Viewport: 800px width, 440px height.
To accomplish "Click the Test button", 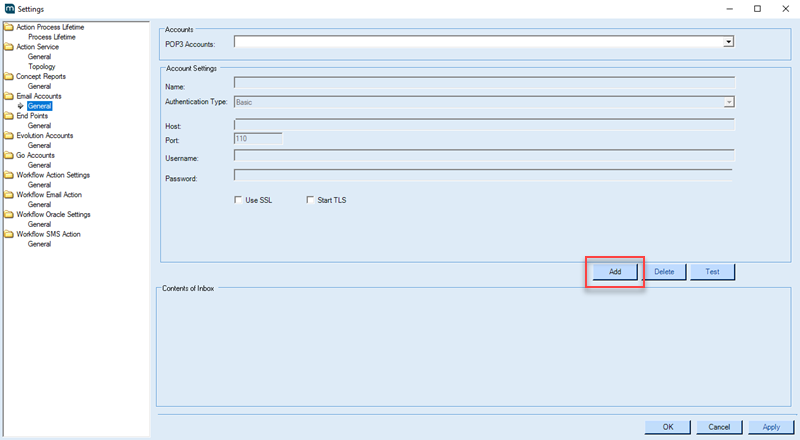I will 712,271.
